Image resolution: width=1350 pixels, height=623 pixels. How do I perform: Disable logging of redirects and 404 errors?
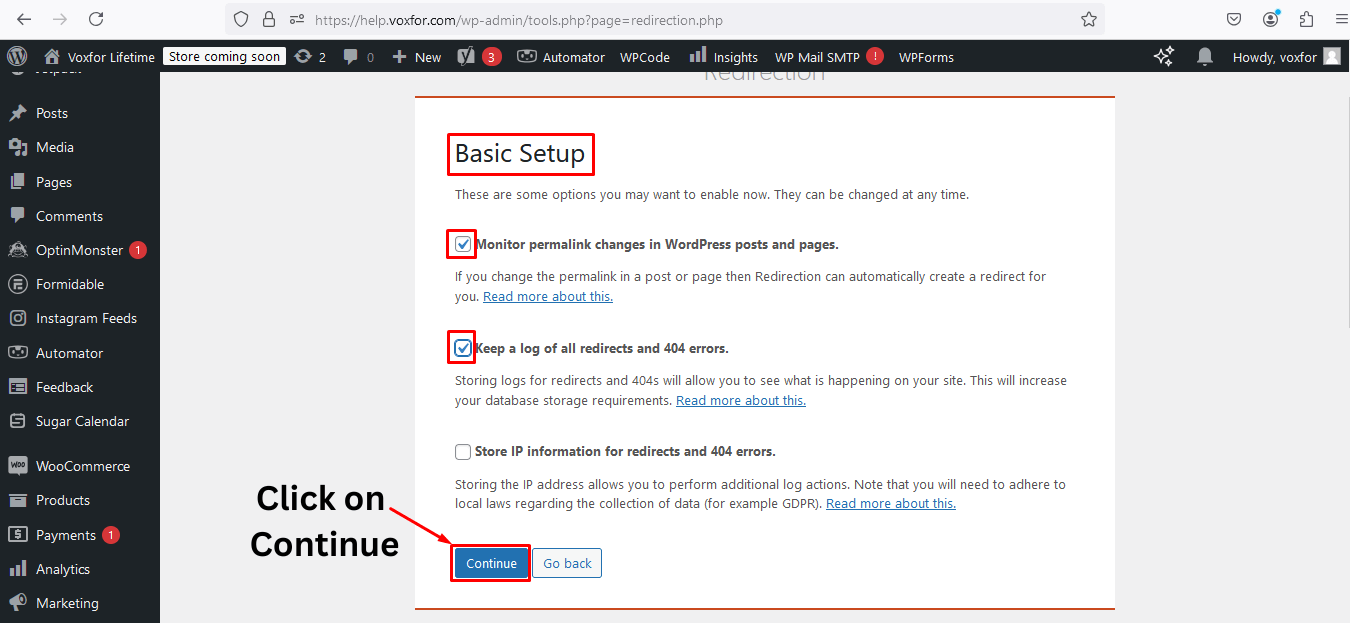(462, 347)
